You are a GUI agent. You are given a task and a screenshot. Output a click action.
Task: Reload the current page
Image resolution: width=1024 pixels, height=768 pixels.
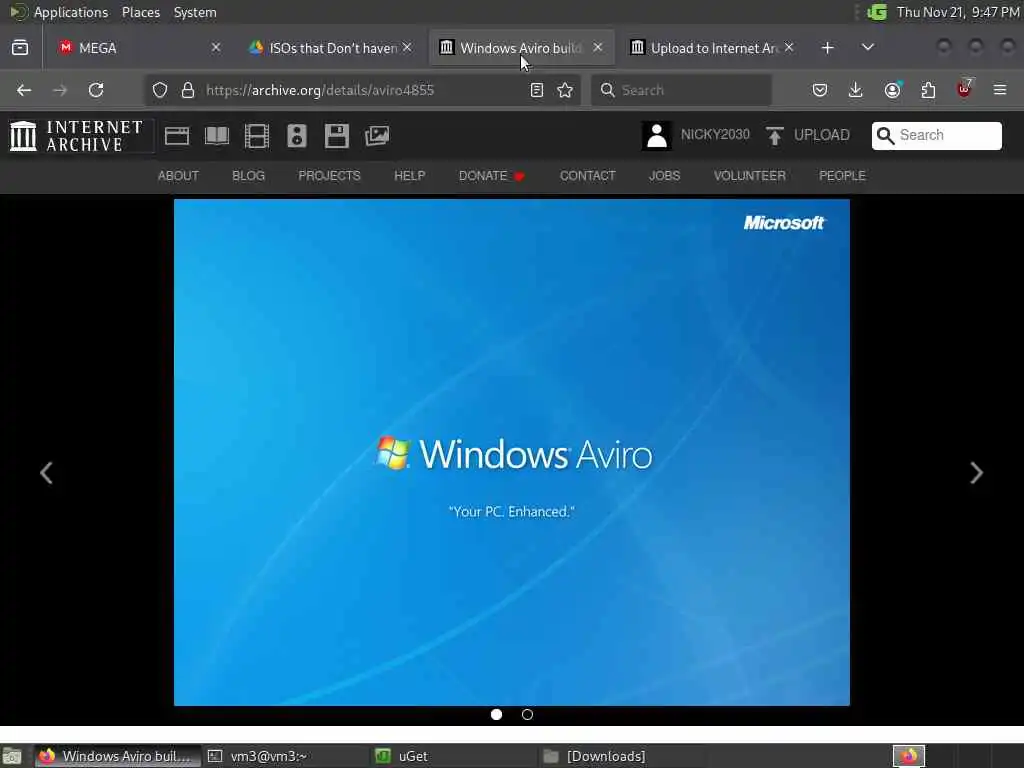click(96, 90)
